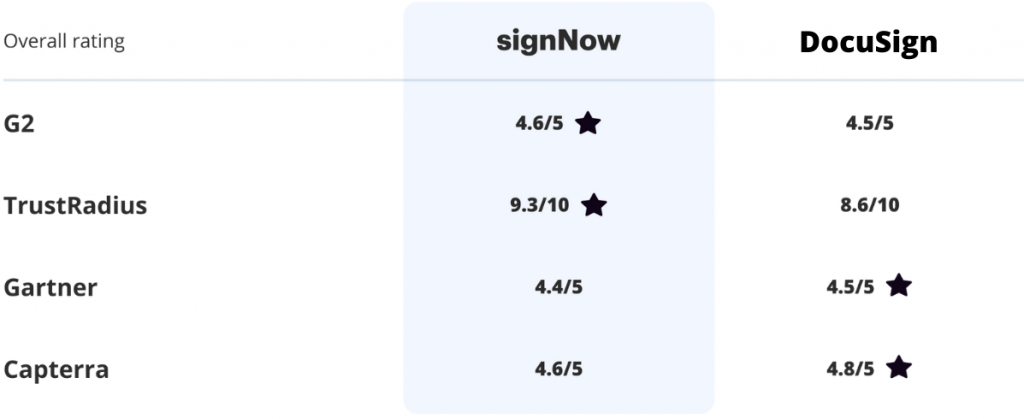The width and height of the screenshot is (1024, 419).
Task: Select the G2 row label
Action: click(x=20, y=124)
